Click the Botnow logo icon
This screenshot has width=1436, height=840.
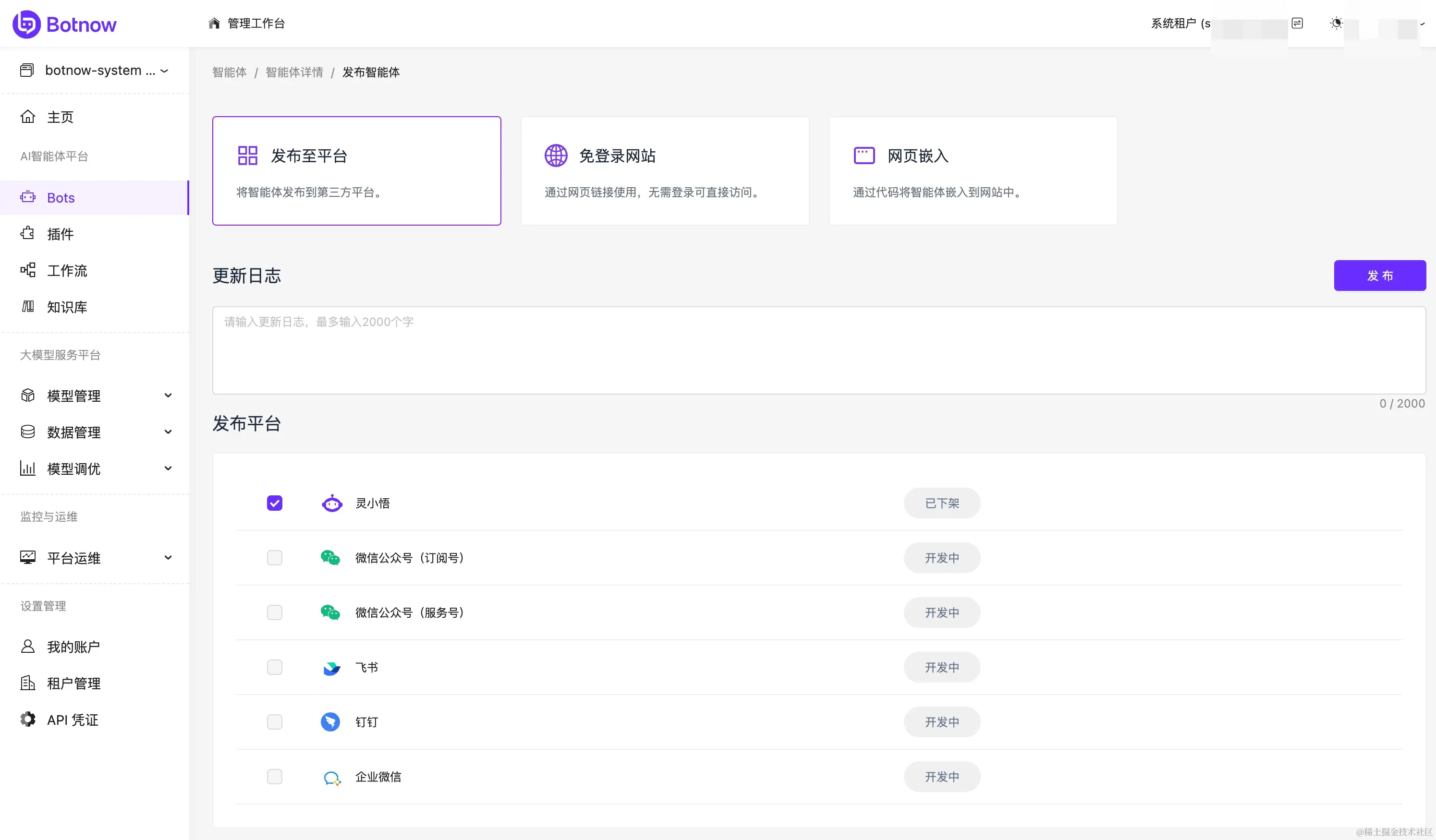tap(26, 24)
